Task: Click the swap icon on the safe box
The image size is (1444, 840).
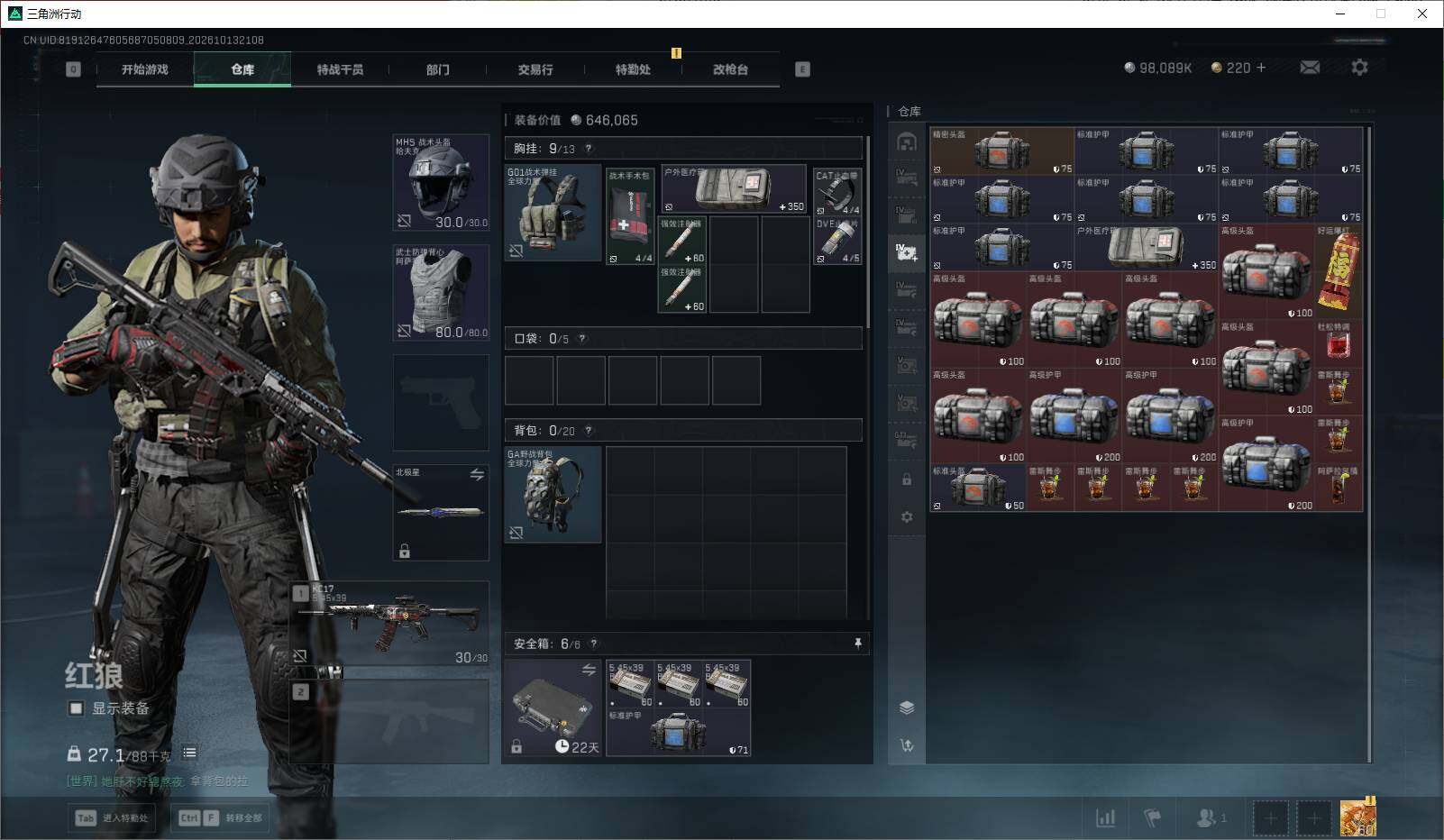Action: pos(589,670)
